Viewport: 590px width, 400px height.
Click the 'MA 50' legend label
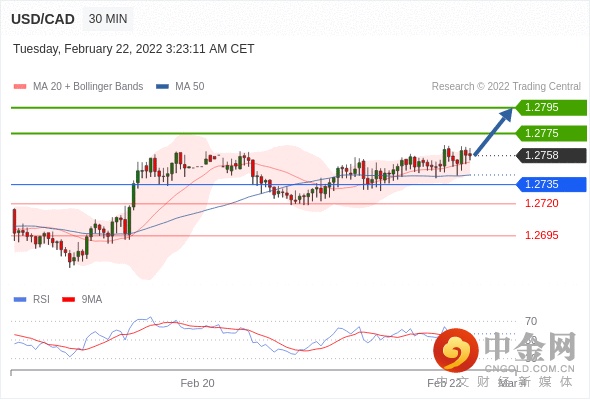(x=190, y=87)
